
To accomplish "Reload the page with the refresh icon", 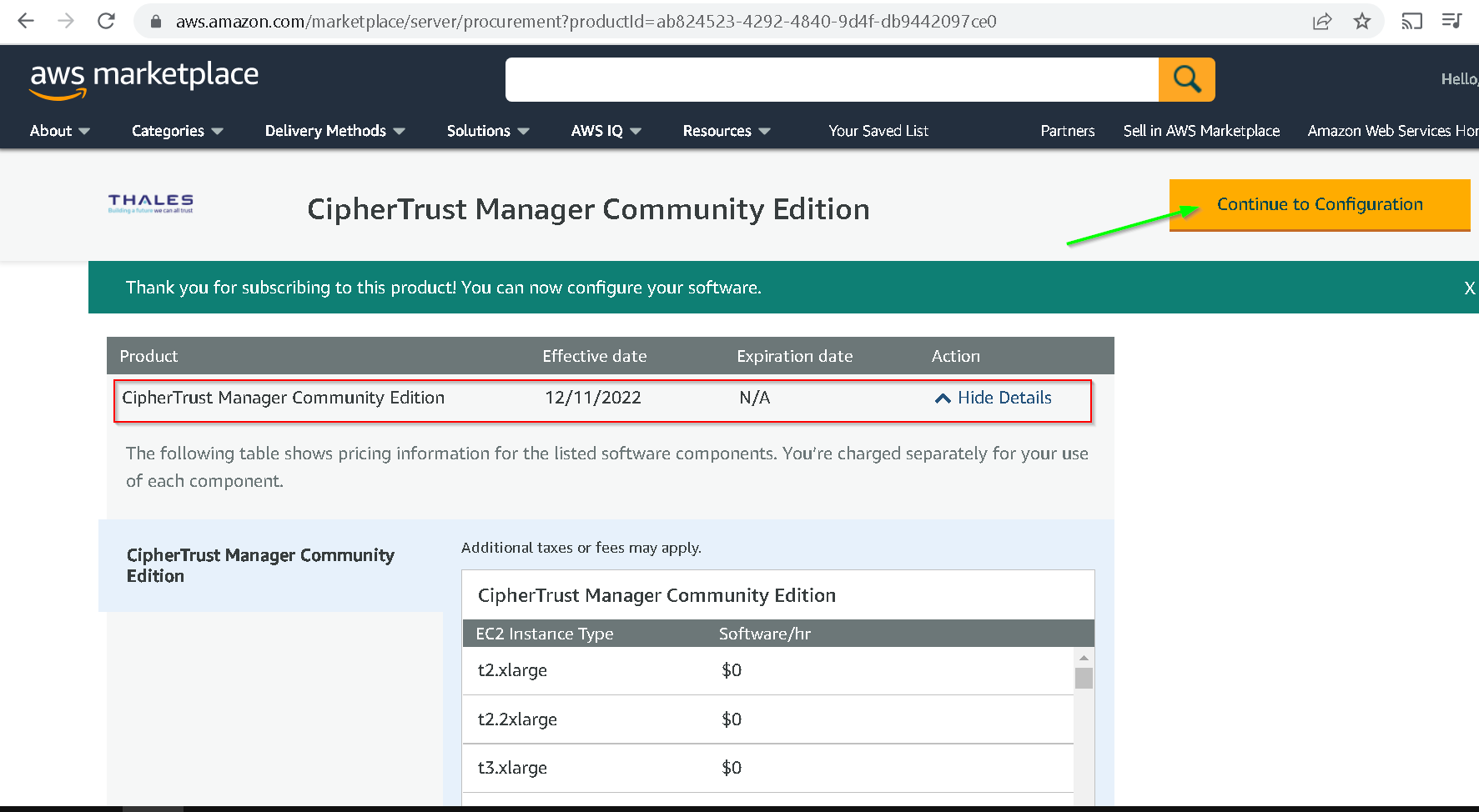I will tap(106, 21).
